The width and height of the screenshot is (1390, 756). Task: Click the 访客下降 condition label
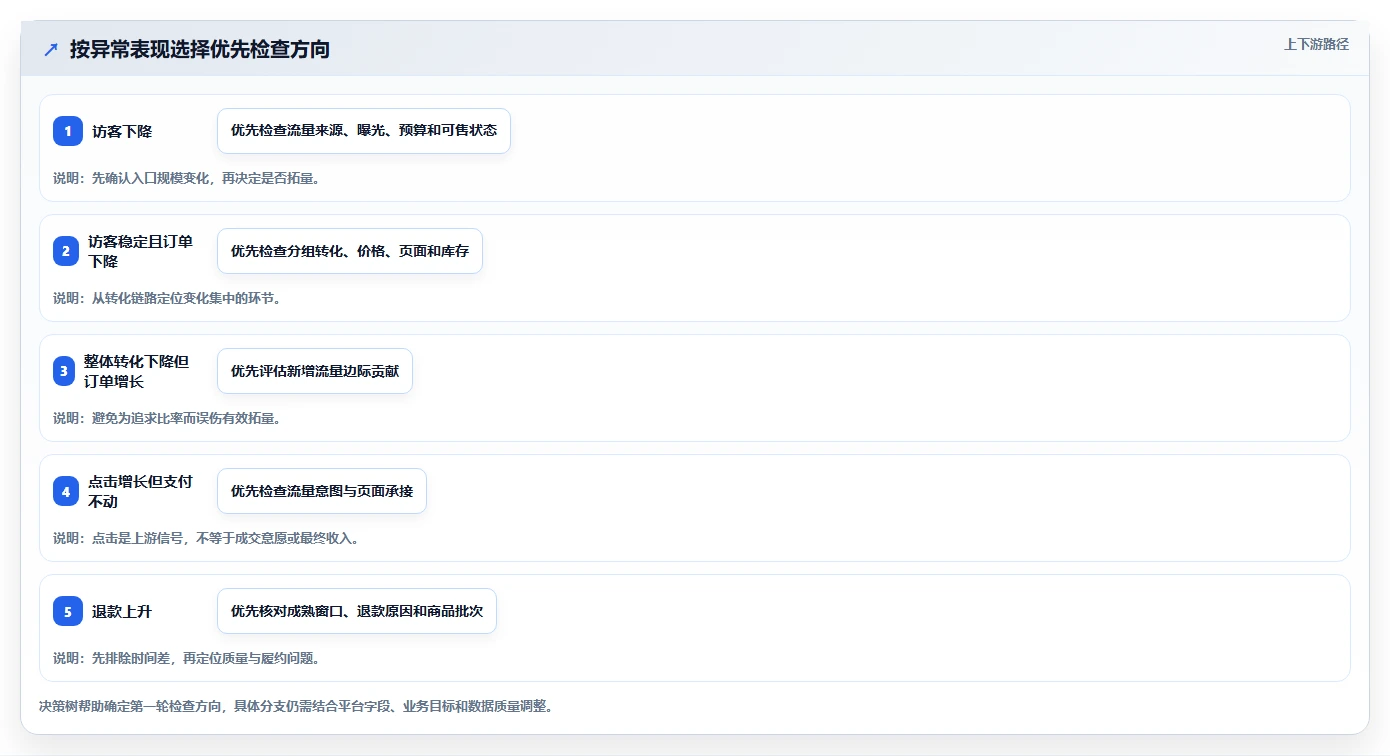pyautogui.click(x=122, y=131)
